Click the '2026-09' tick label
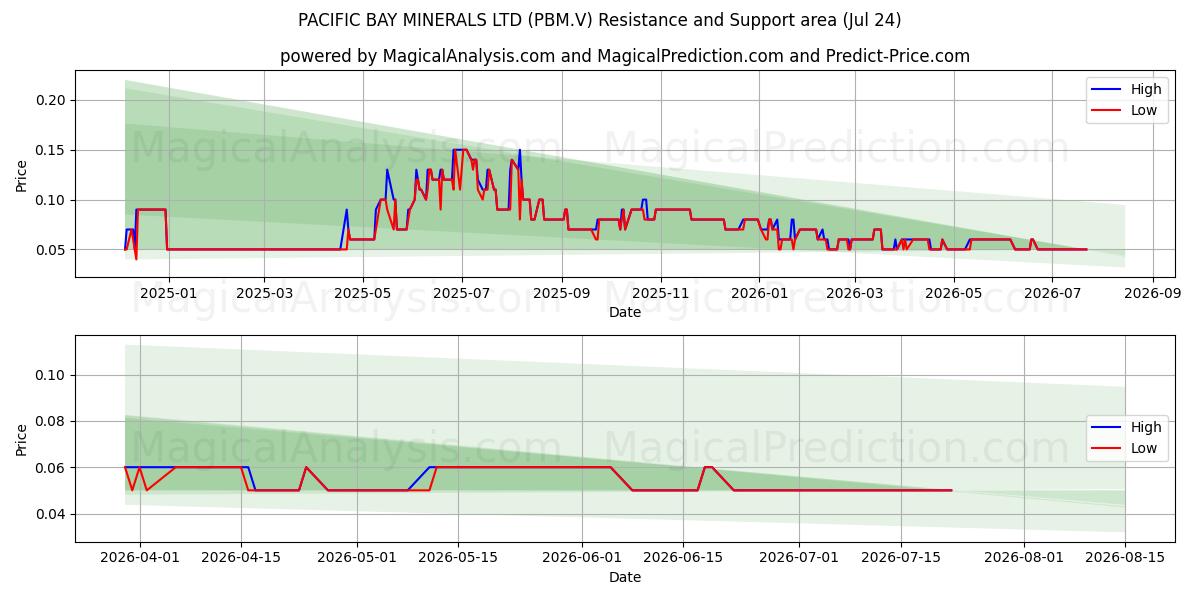The width and height of the screenshot is (1200, 600). (1151, 293)
